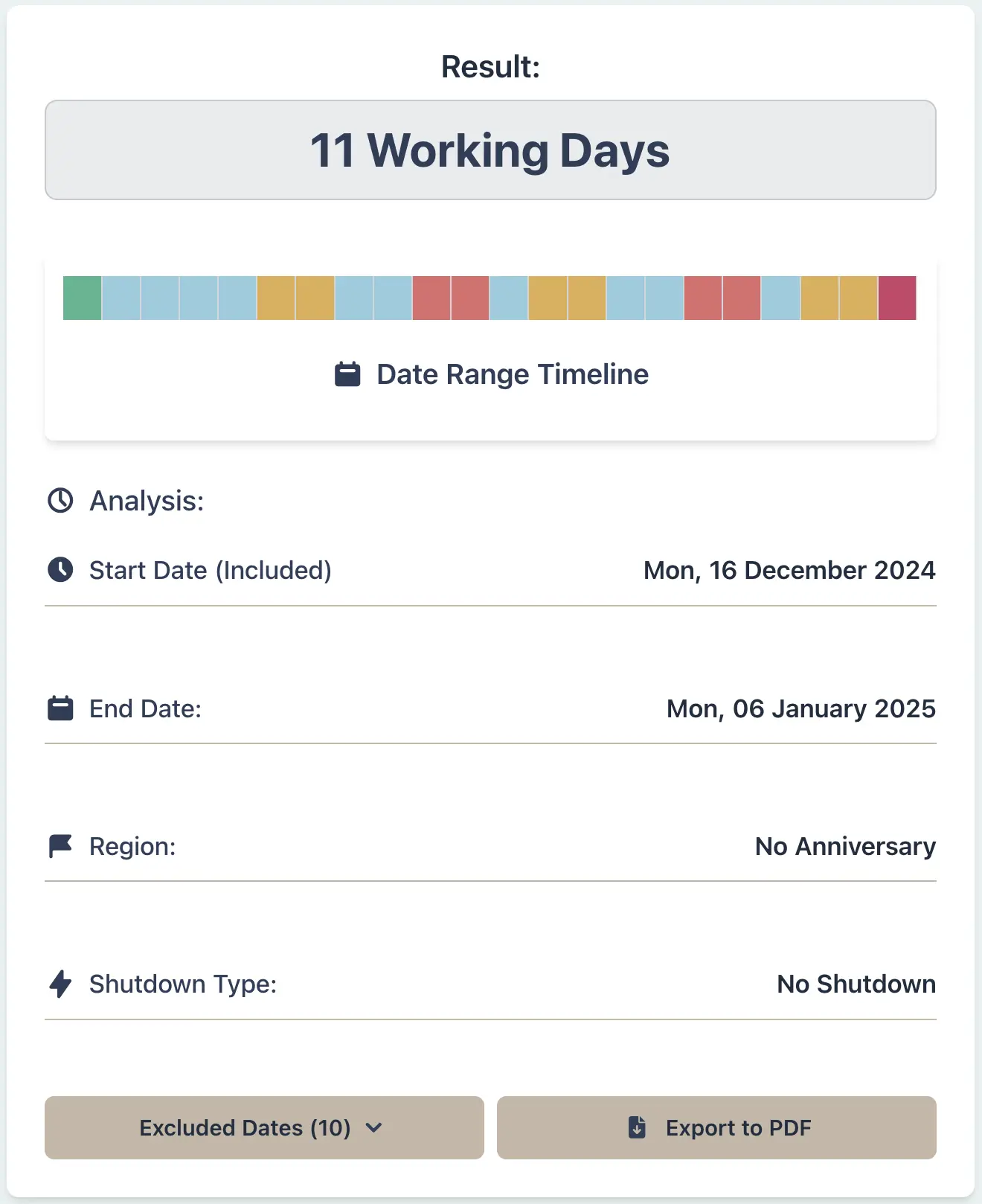Click the PDF download icon on Export button
Viewport: 982px width, 1204px height.
[638, 1127]
